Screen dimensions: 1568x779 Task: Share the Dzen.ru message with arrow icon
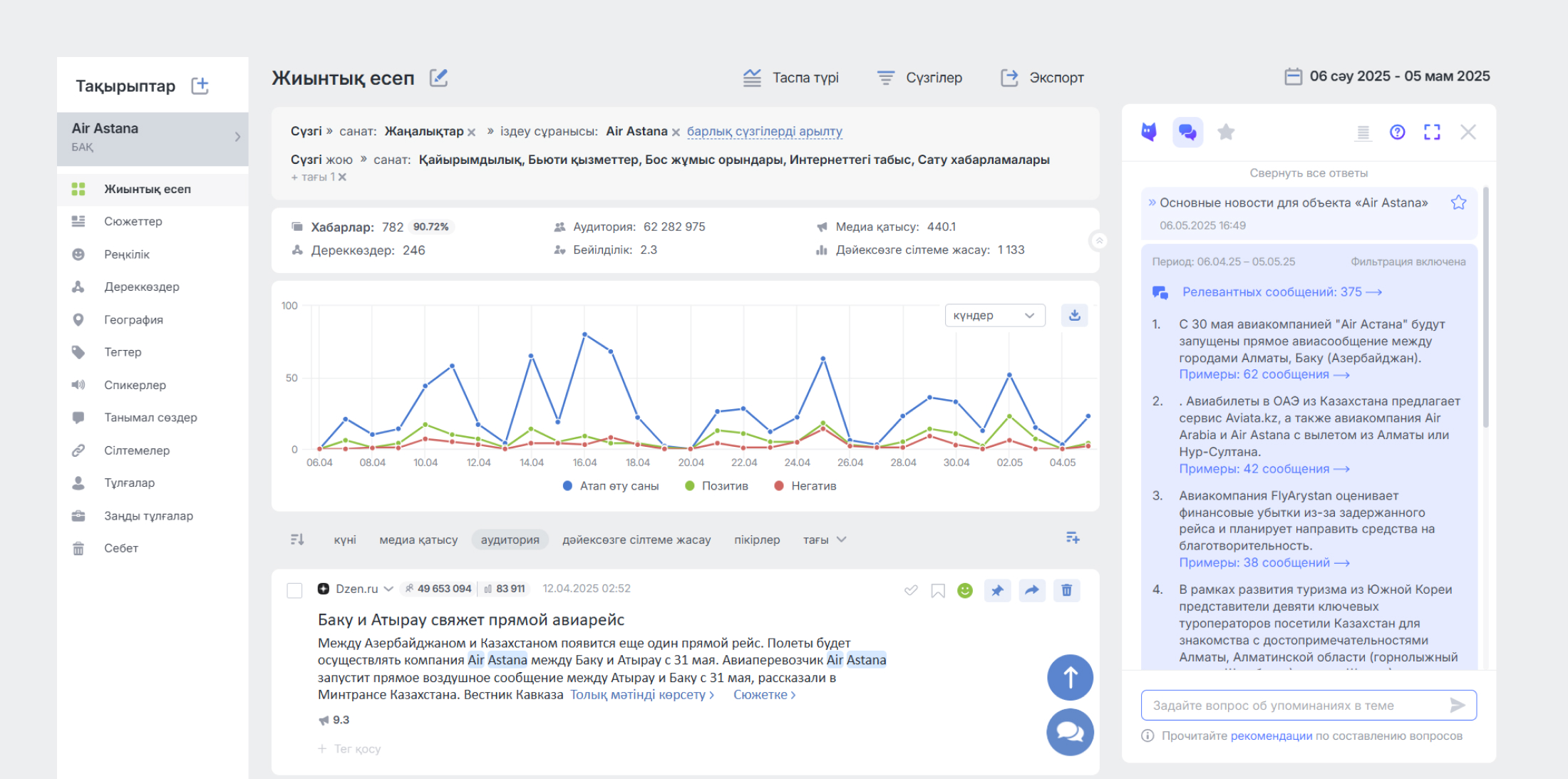tap(1032, 590)
